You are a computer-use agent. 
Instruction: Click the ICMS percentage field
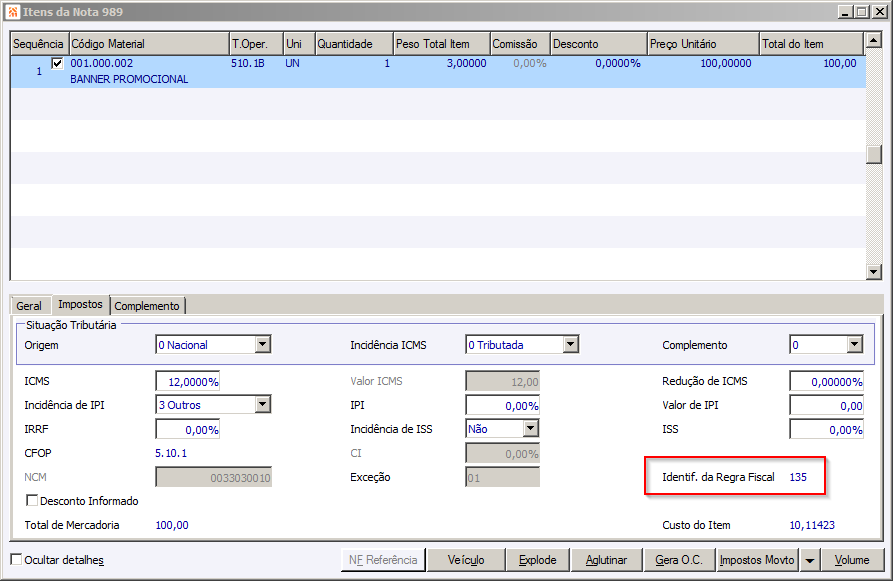(x=188, y=382)
